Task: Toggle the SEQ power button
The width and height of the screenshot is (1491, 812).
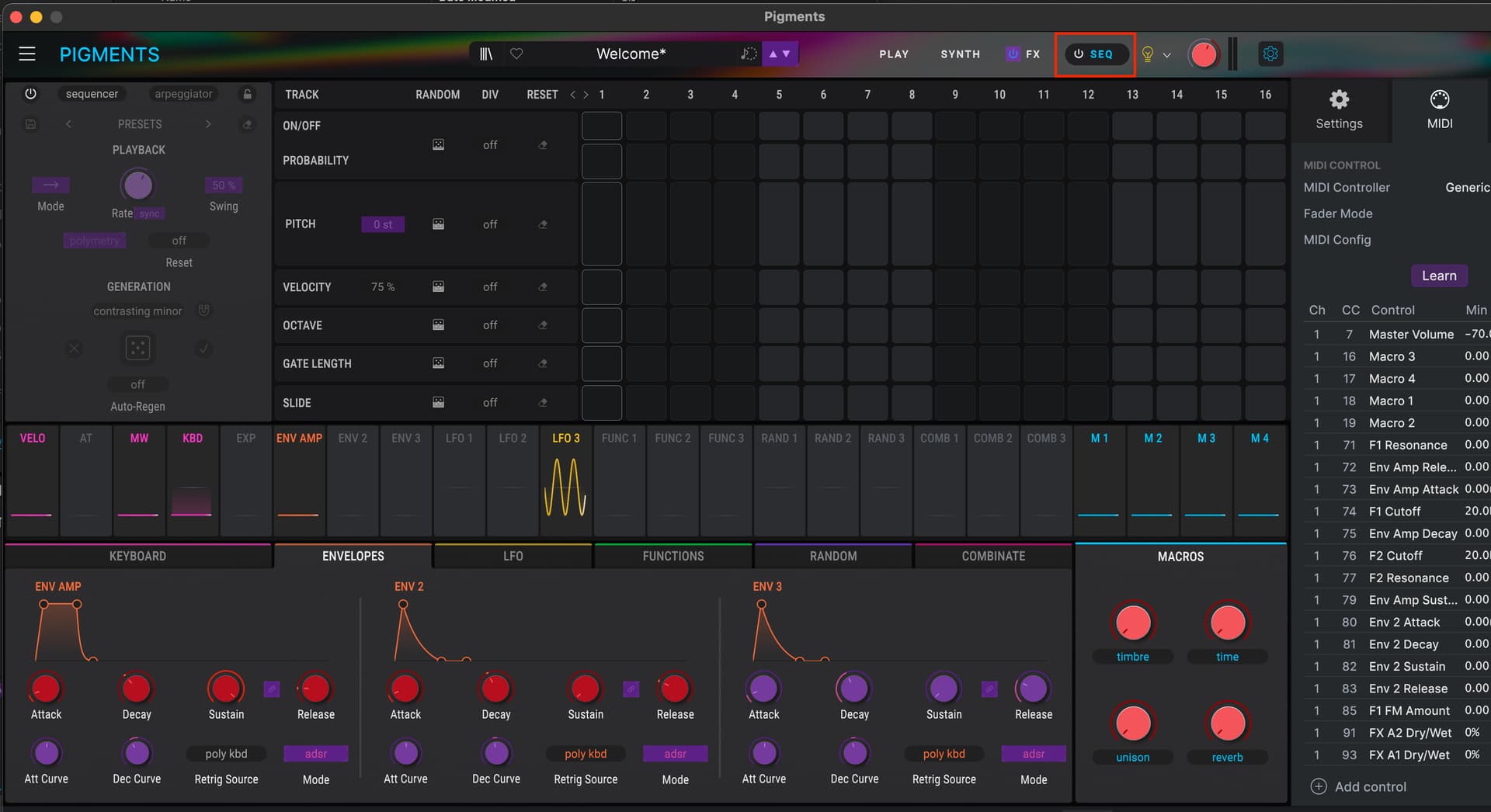Action: point(1079,54)
